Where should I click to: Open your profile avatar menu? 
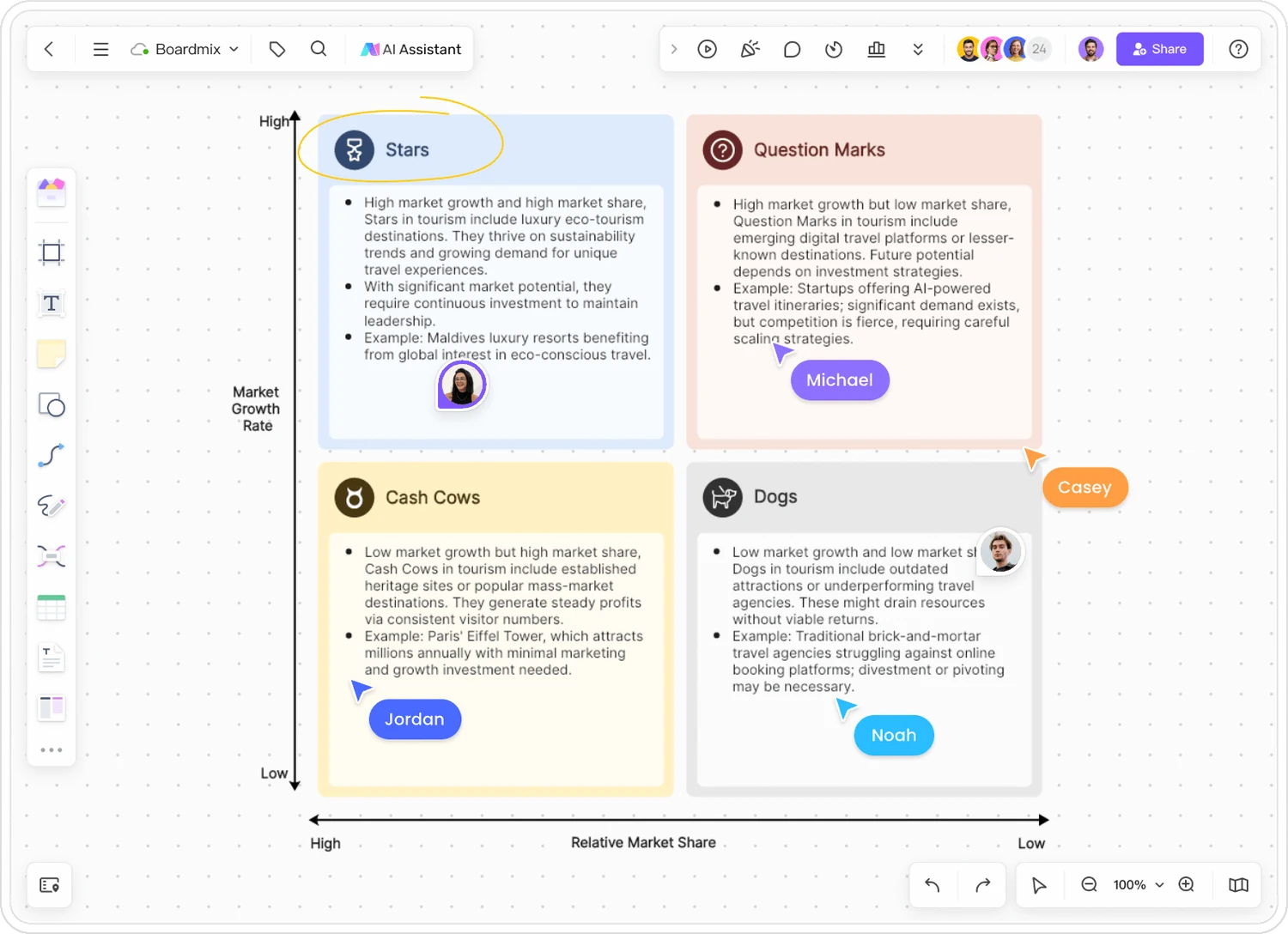click(1091, 50)
